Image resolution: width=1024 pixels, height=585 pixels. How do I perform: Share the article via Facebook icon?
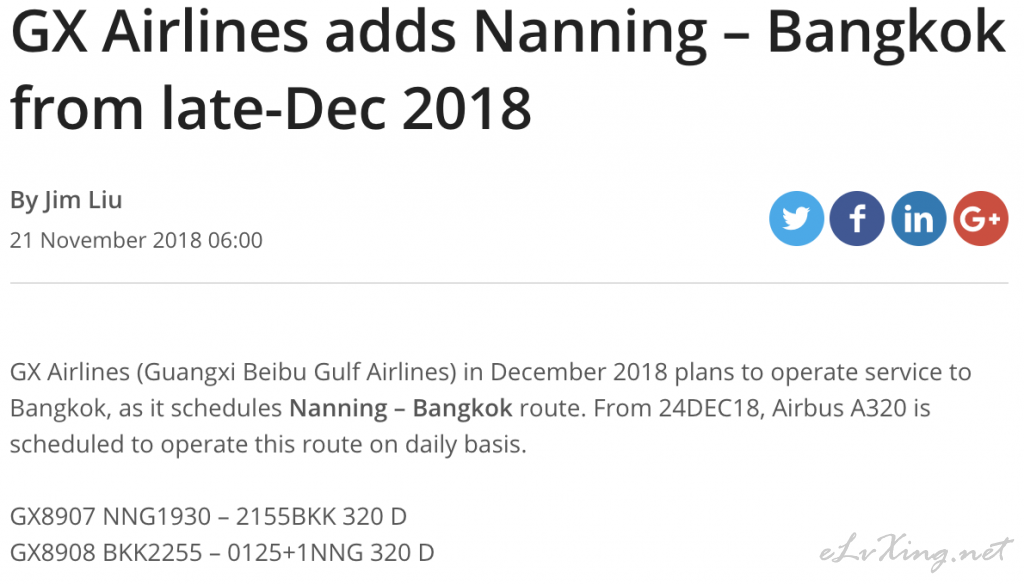[857, 219]
